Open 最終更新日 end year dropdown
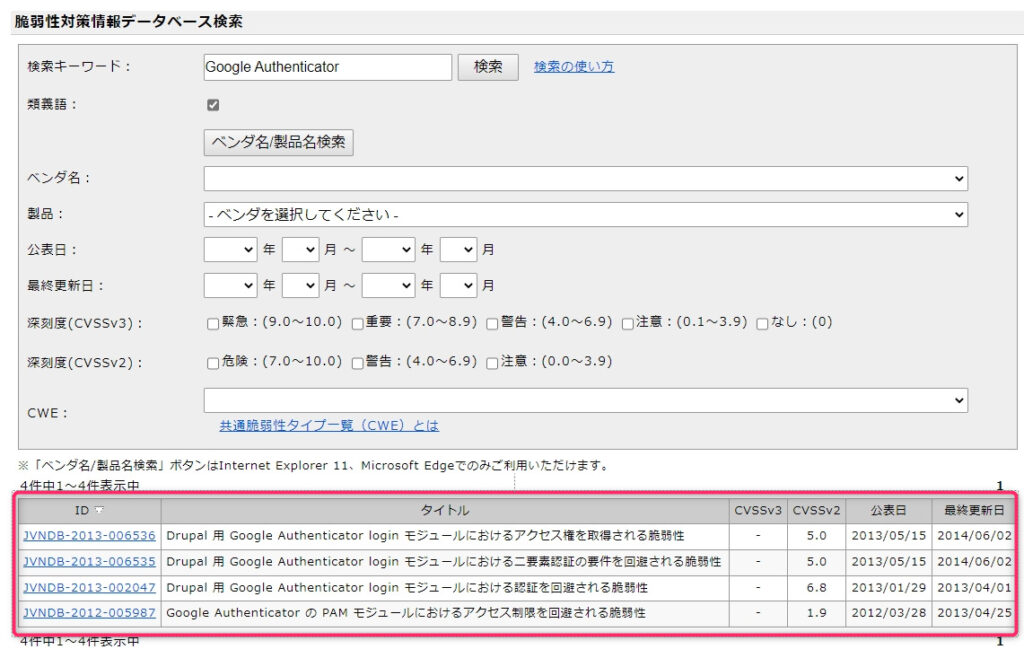 pos(388,285)
